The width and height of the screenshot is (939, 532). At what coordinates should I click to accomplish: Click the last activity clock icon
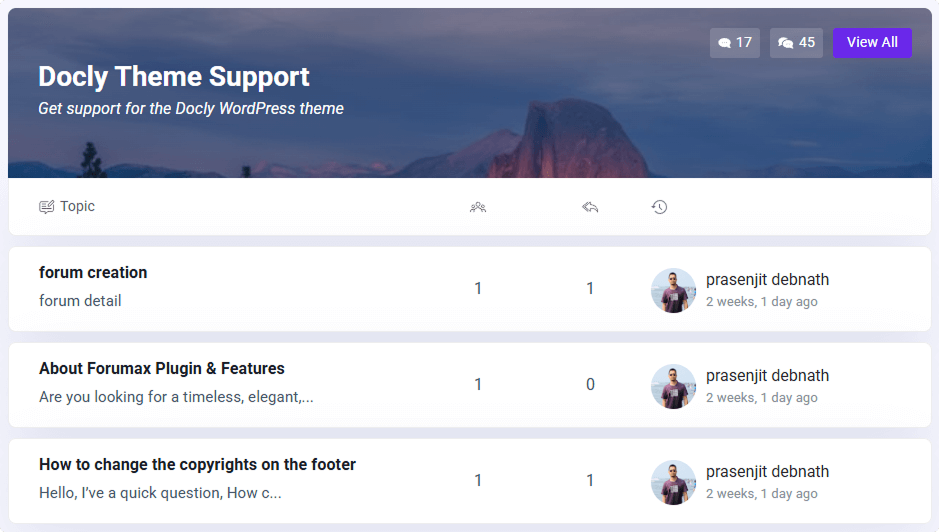[659, 207]
